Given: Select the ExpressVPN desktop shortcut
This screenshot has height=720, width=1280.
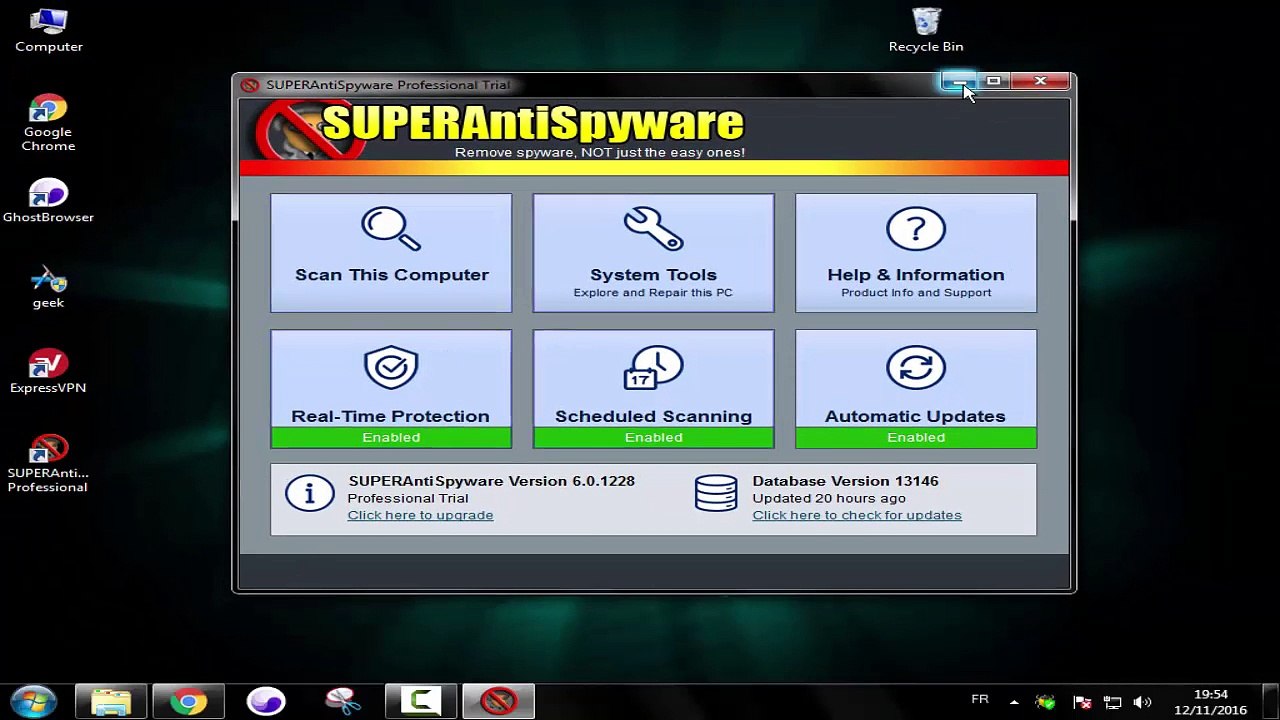Looking at the screenshot, I should pos(48,372).
